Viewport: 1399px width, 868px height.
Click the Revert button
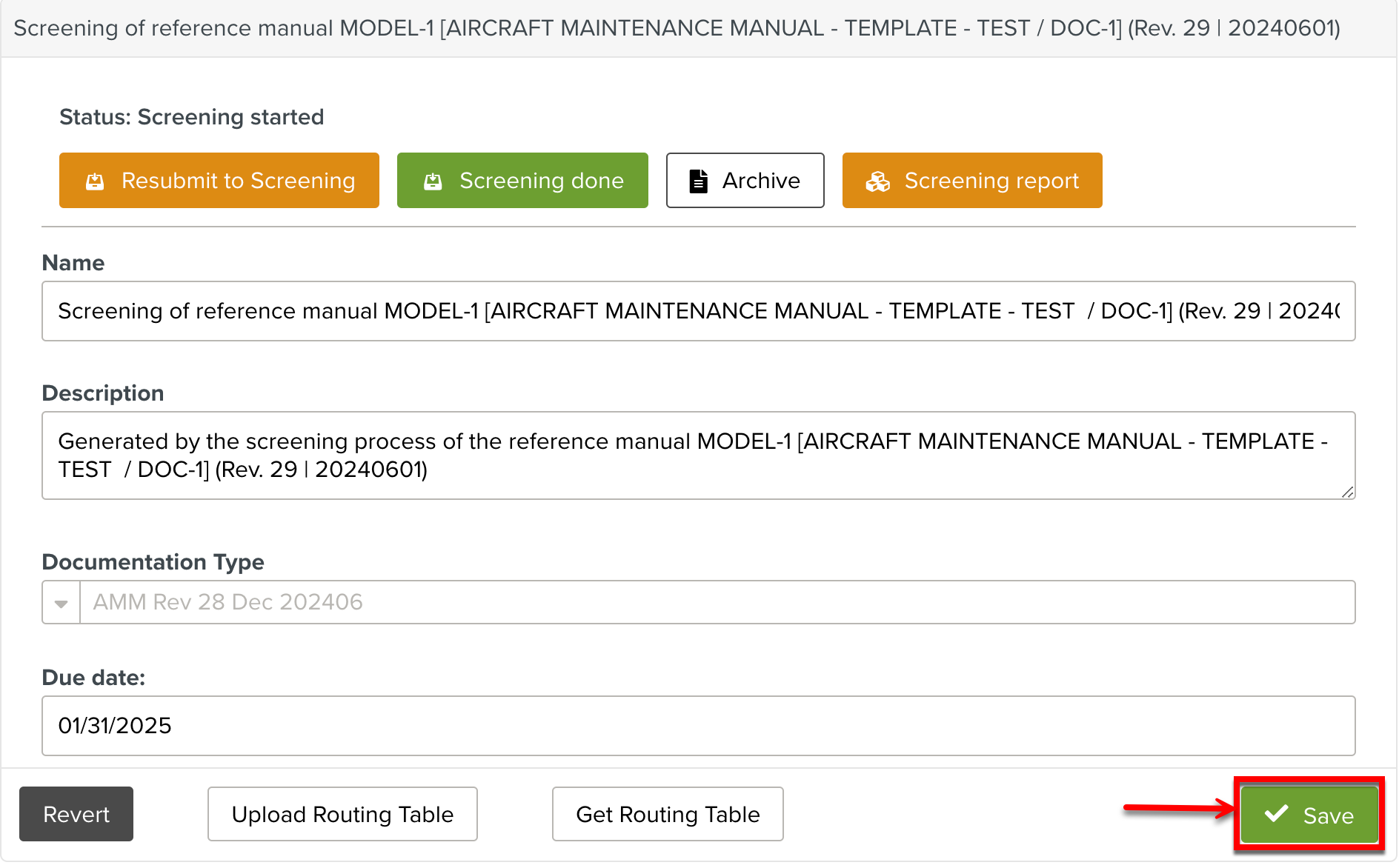[x=76, y=814]
